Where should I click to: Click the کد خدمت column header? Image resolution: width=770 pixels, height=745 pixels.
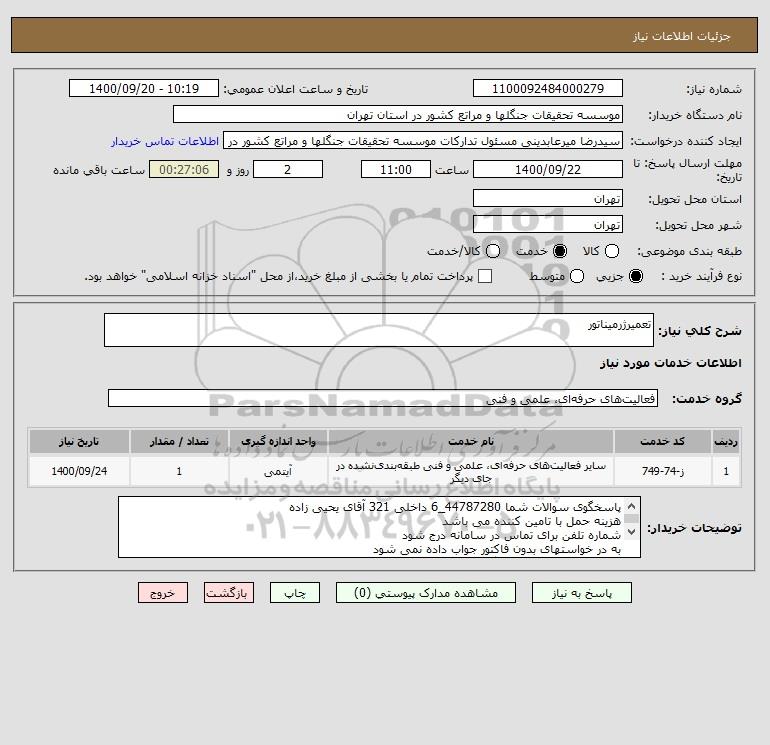pos(662,441)
